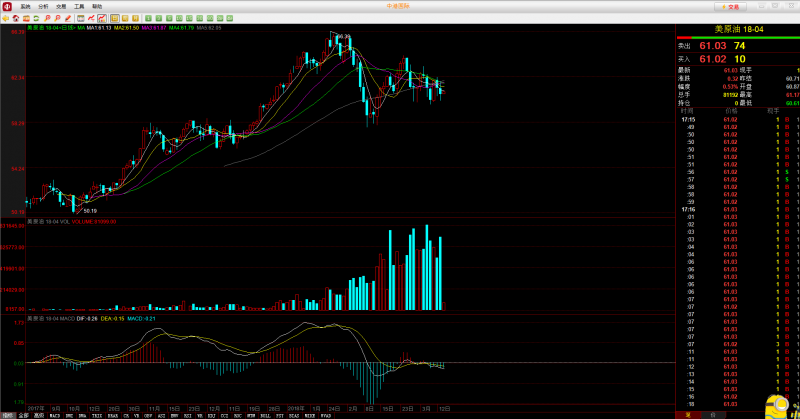Select the green 30-minute period button

(199, 18)
